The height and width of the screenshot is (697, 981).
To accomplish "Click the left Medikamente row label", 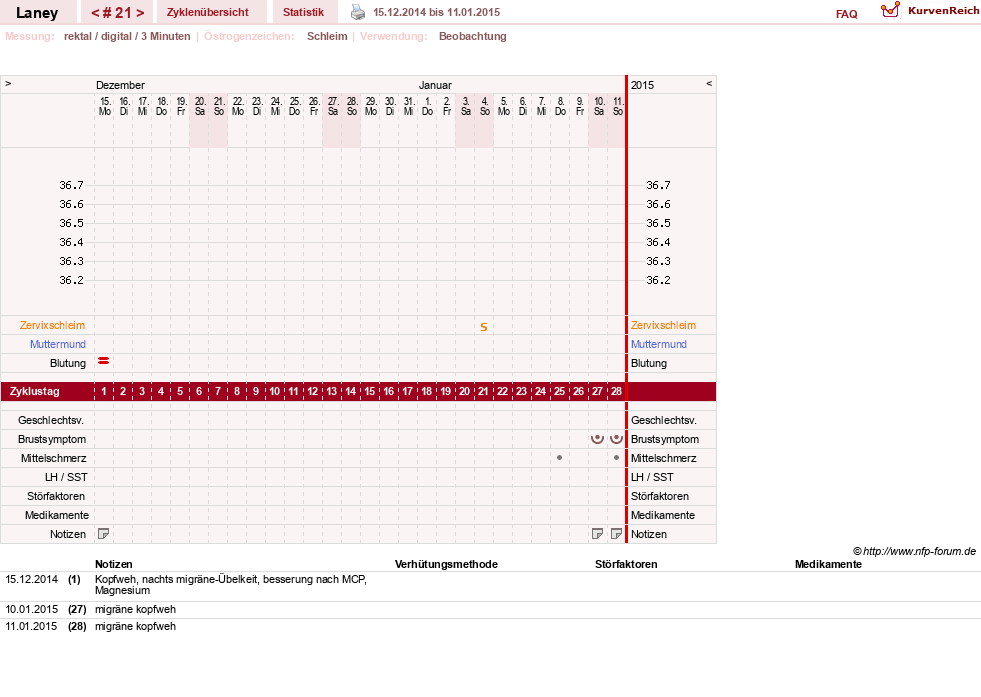I will click(56, 515).
